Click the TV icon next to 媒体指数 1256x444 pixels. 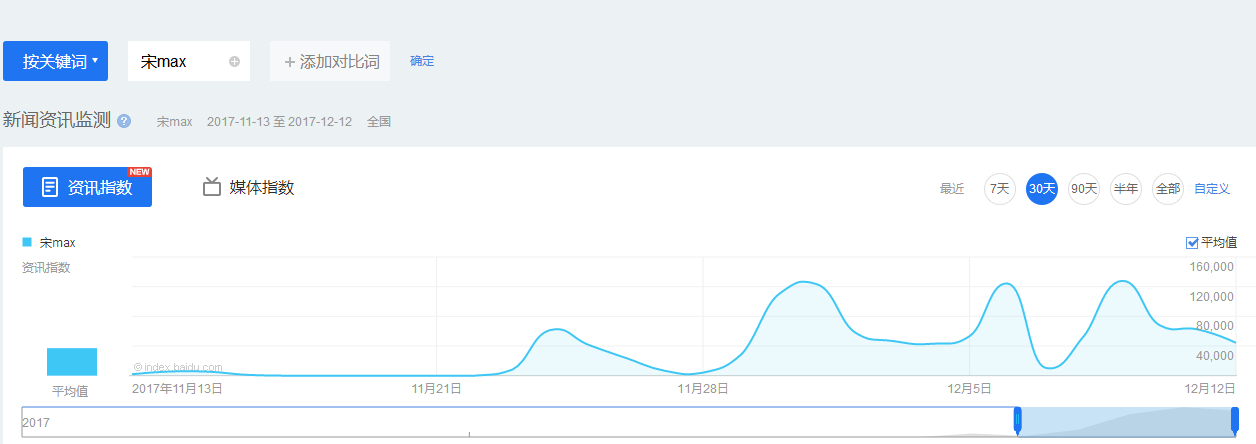pyautogui.click(x=211, y=186)
